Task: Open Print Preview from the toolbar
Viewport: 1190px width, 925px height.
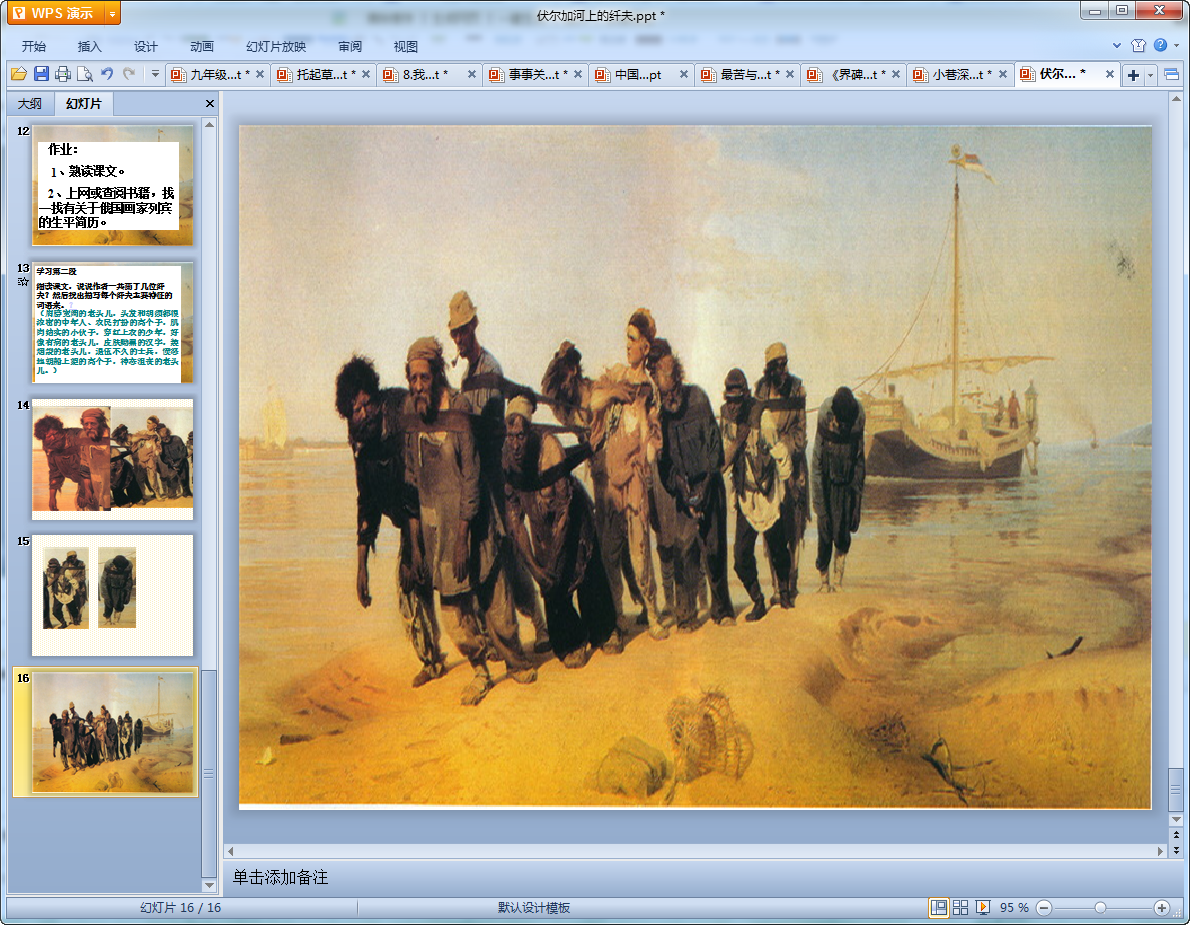Action: [85, 74]
